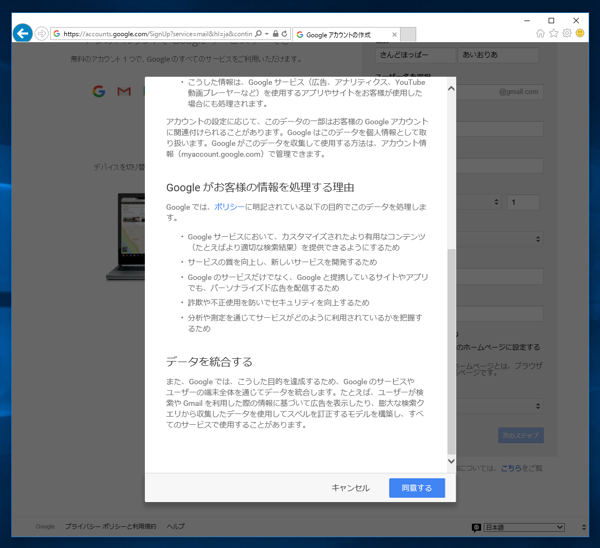Click the さんどほっぱー name field
This screenshot has width=600, height=548.
[416, 55]
